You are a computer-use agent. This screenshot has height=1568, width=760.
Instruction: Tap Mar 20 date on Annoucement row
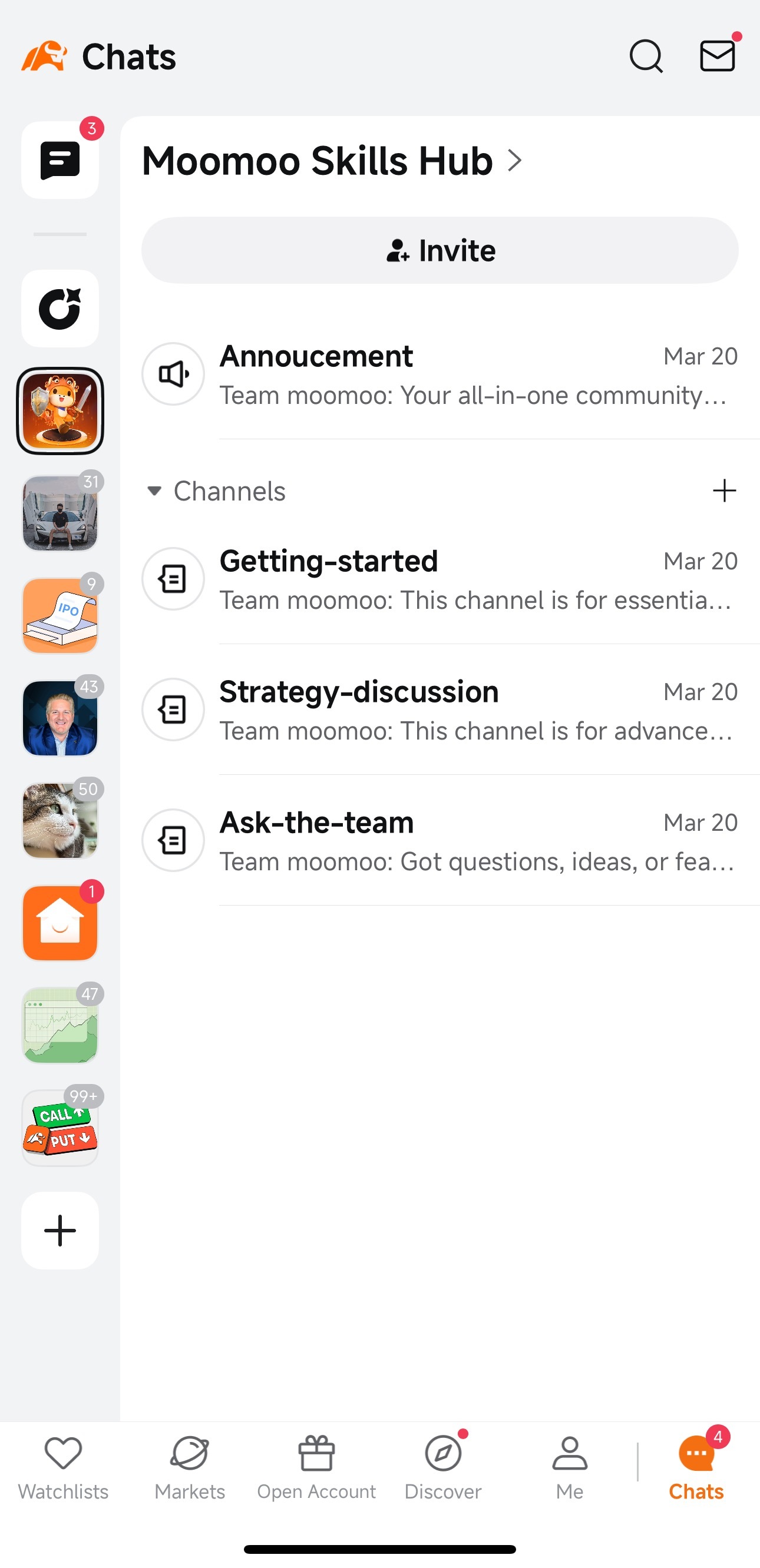click(700, 356)
